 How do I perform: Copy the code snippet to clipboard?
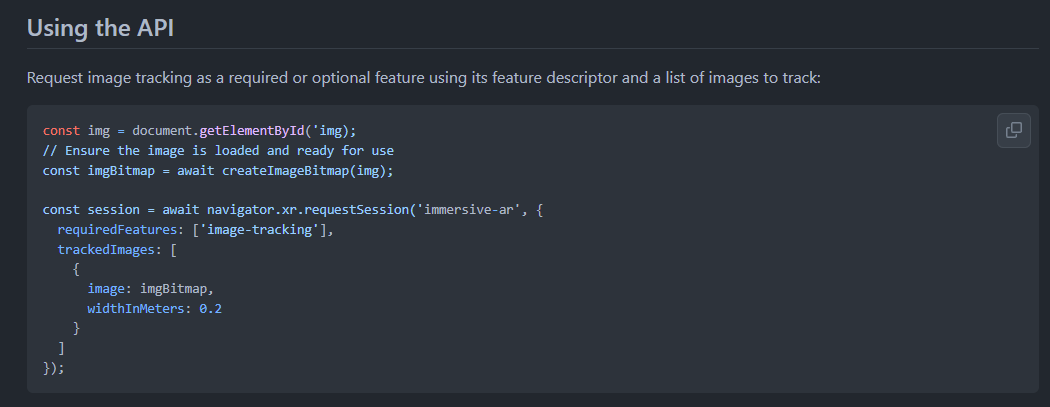[x=1013, y=131]
